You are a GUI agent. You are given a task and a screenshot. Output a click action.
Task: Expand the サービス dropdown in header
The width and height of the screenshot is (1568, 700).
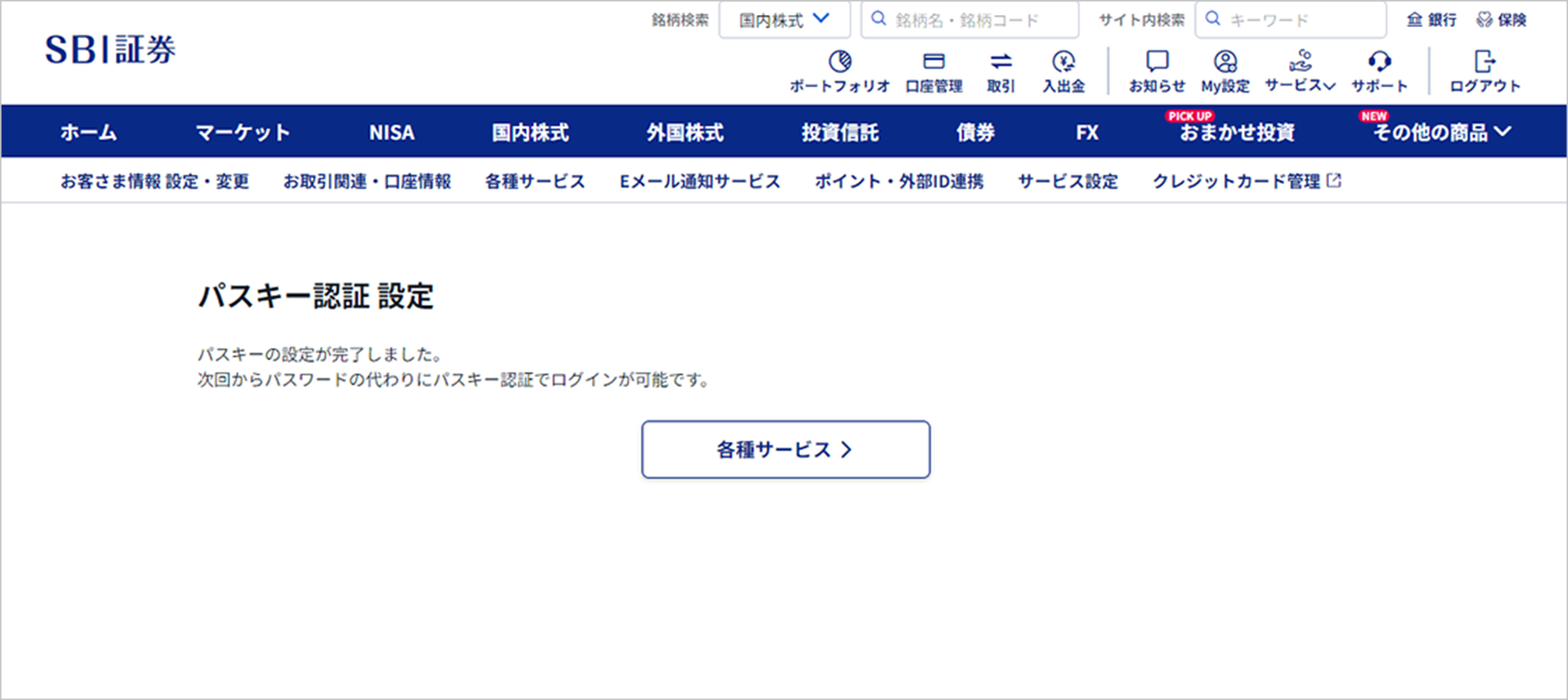pyautogui.click(x=1299, y=73)
